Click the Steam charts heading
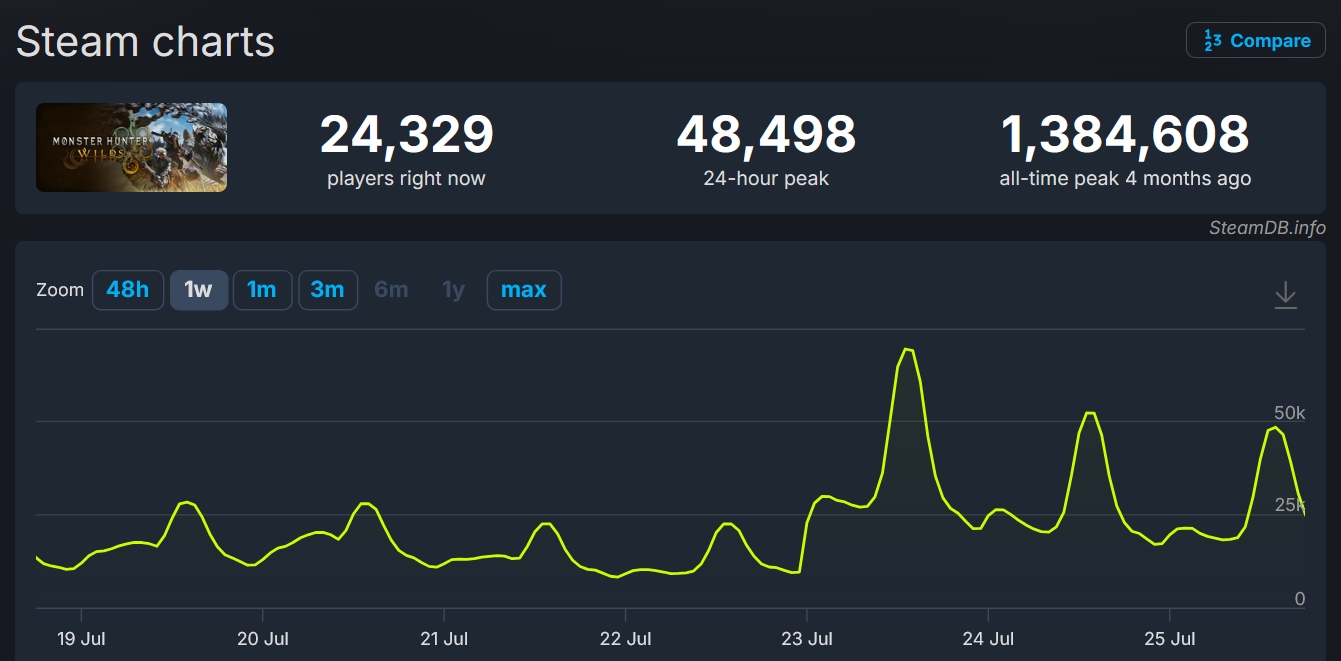This screenshot has height=661, width=1341. (x=145, y=42)
